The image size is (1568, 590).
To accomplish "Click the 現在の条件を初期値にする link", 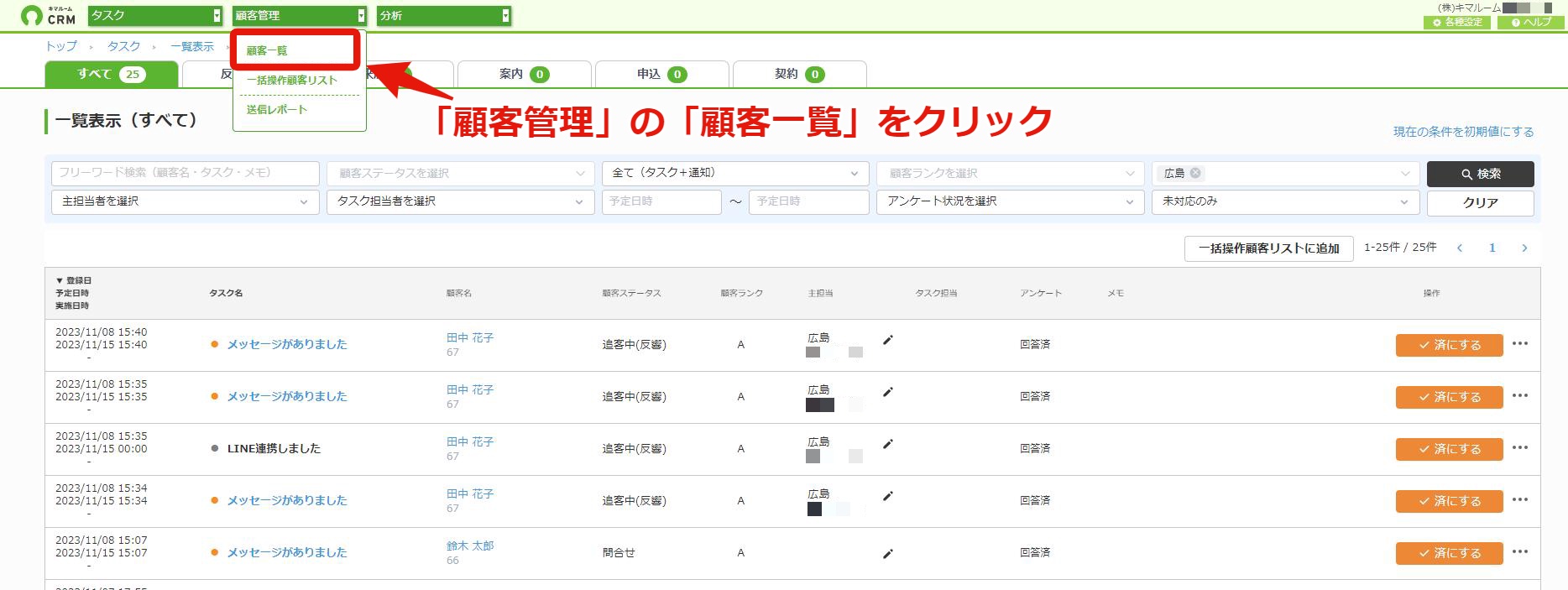I will click(1463, 132).
